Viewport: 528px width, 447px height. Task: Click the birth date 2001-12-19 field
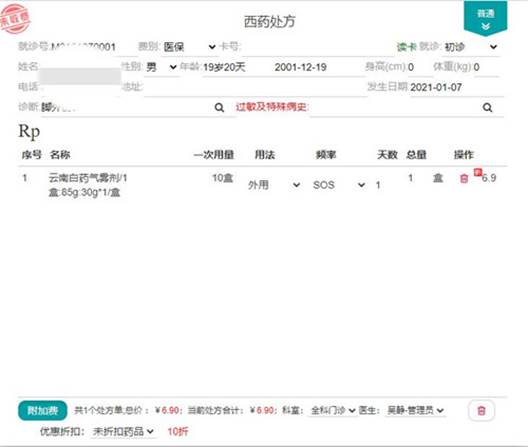pyautogui.click(x=300, y=67)
